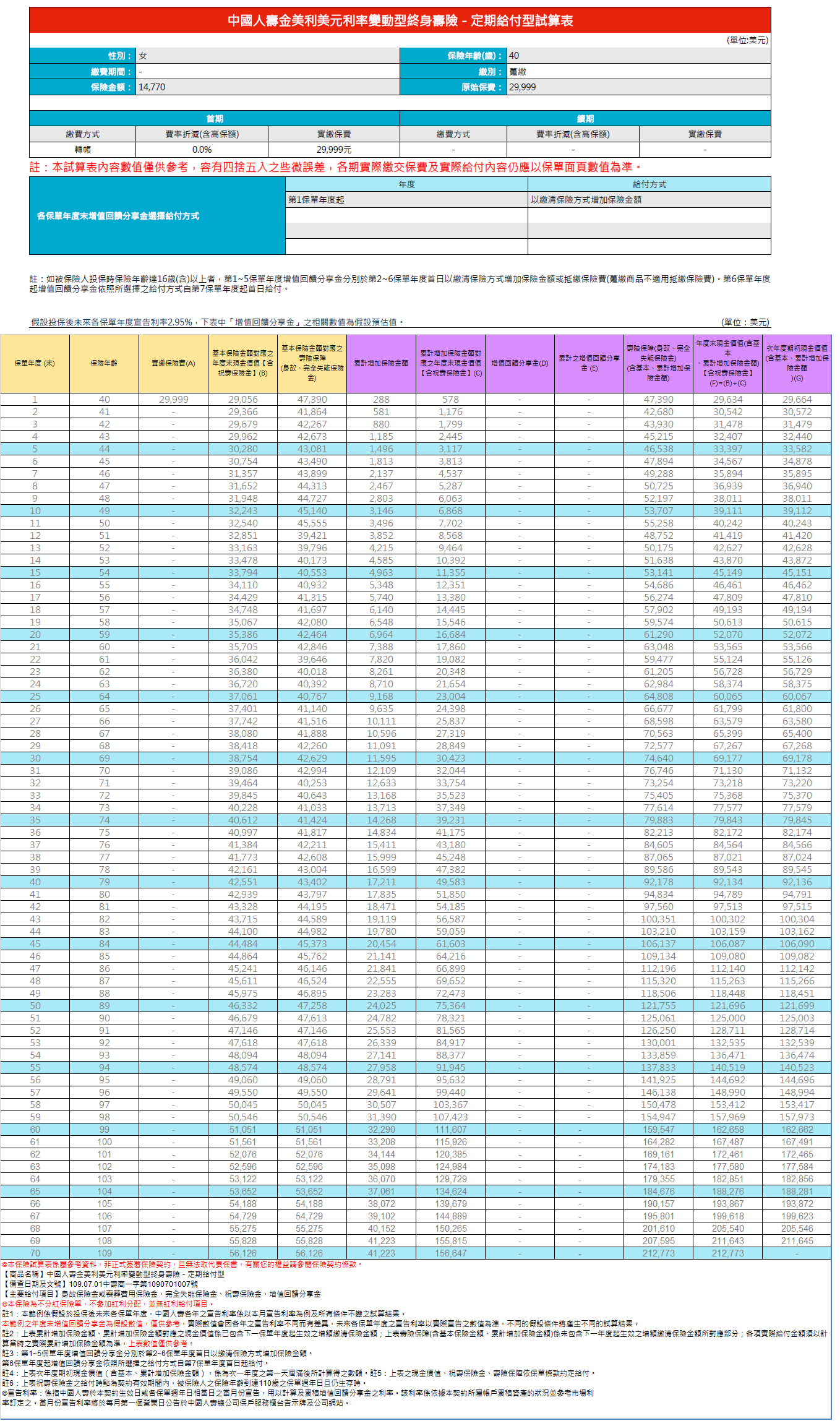
Task: Click the footnote starting 註6：上表祝壽保險金之給付時點
Action: pos(184,1383)
